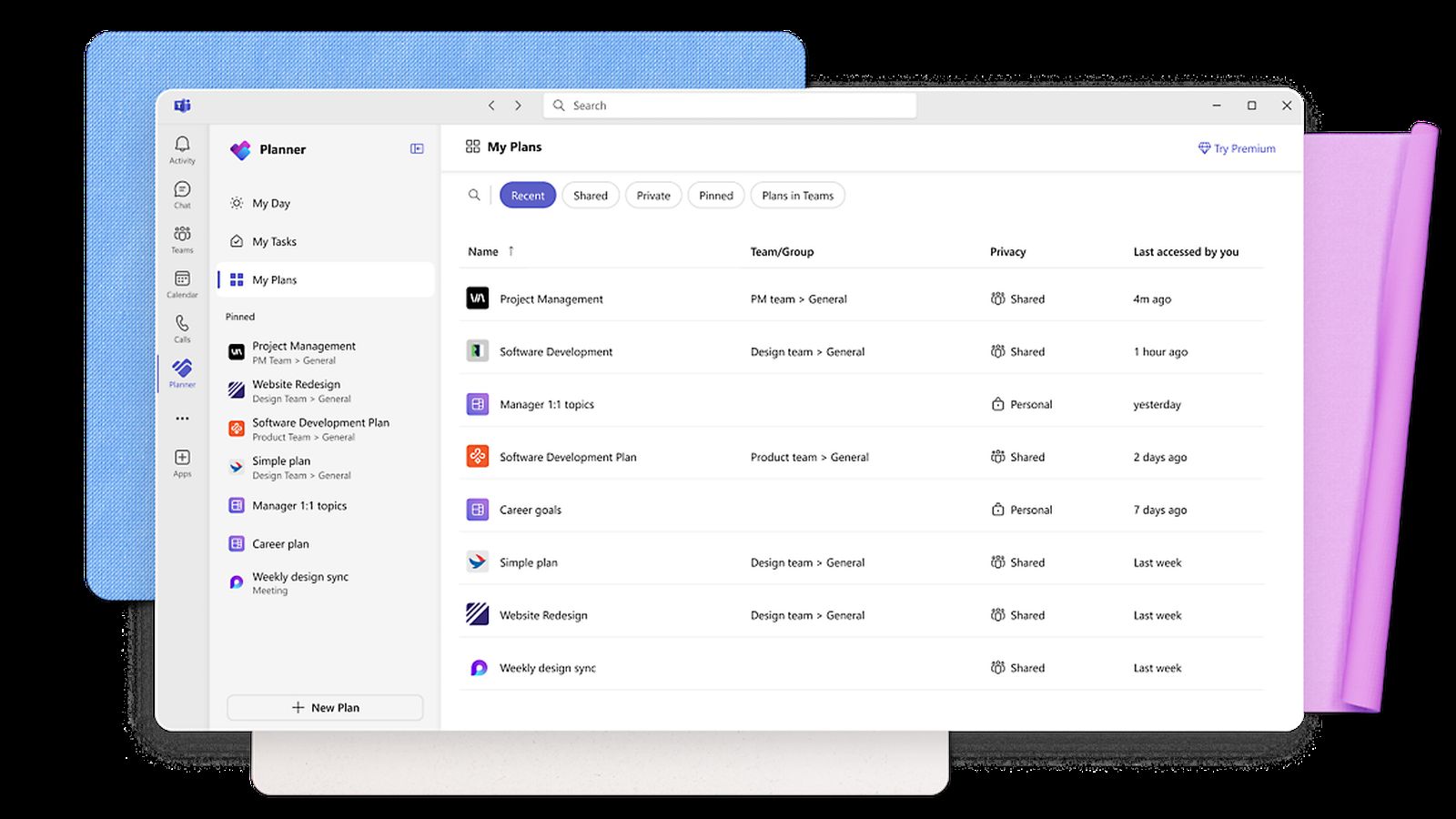The height and width of the screenshot is (819, 1456).
Task: Click inside the top Search box
Action: [x=730, y=106]
